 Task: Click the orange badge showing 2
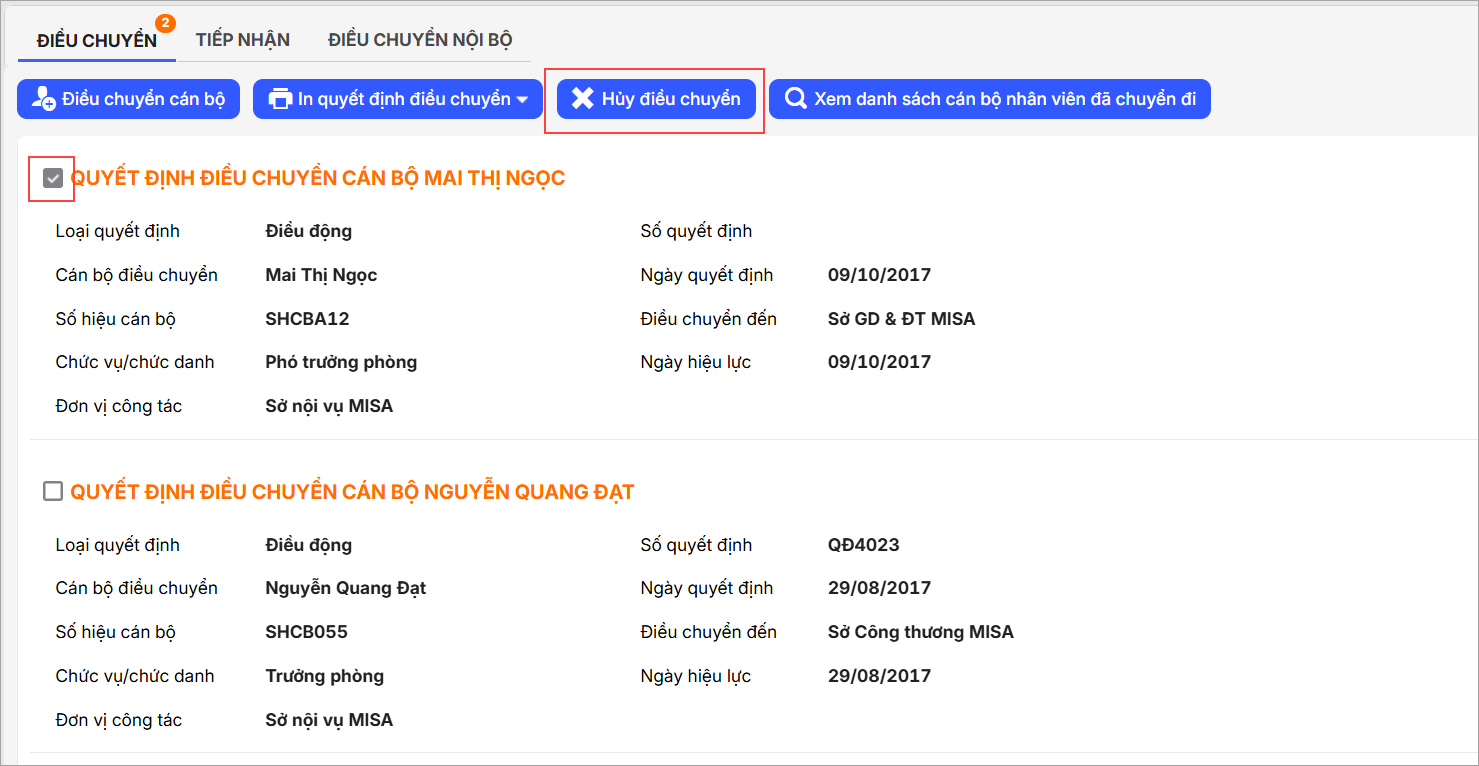point(165,23)
